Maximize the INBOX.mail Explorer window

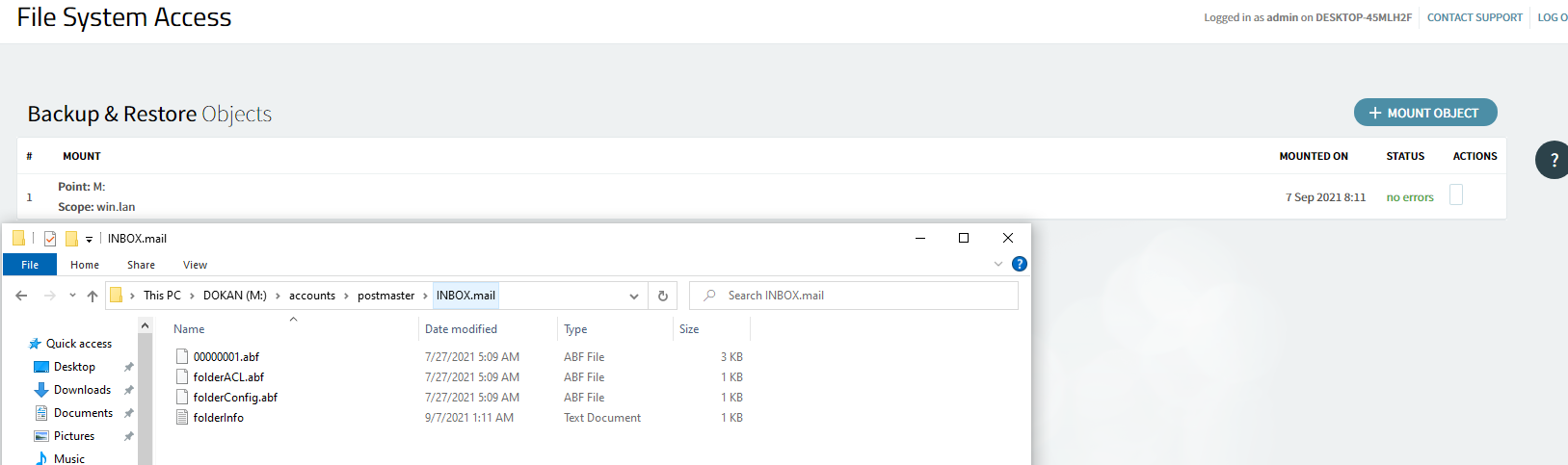963,238
